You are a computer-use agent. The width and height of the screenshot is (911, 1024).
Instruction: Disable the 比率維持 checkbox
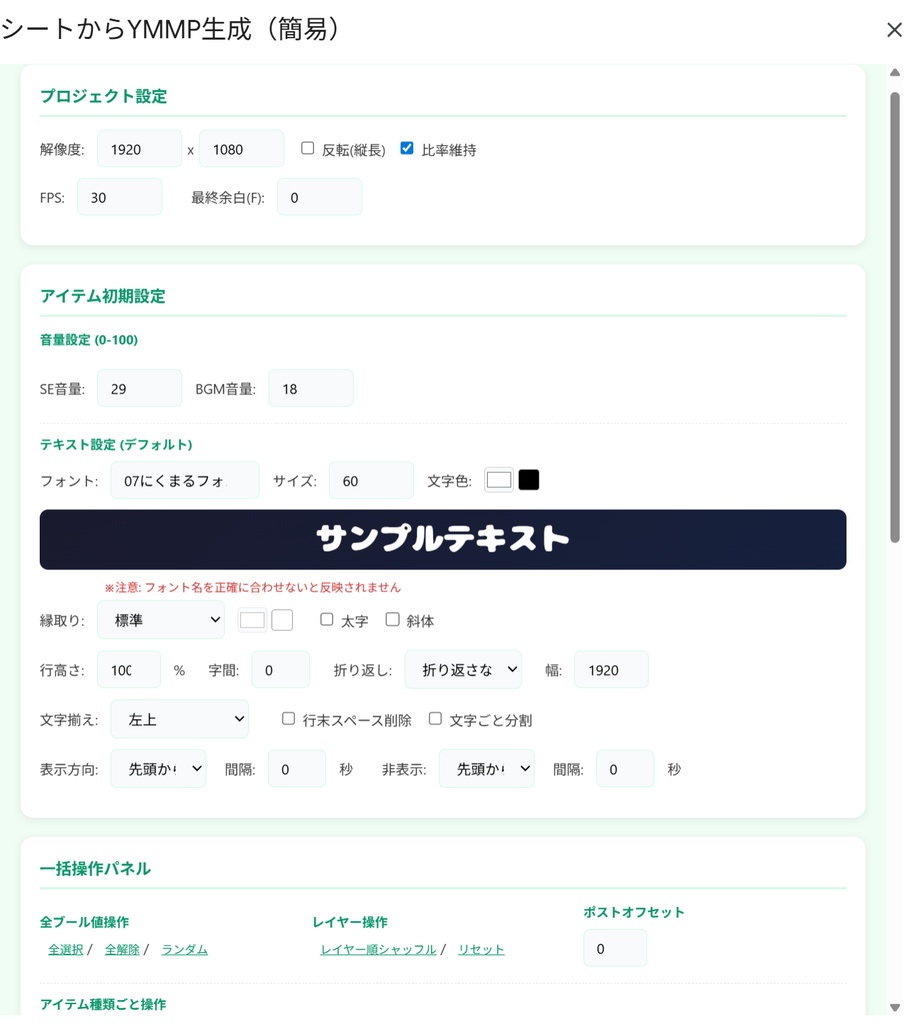coord(406,147)
